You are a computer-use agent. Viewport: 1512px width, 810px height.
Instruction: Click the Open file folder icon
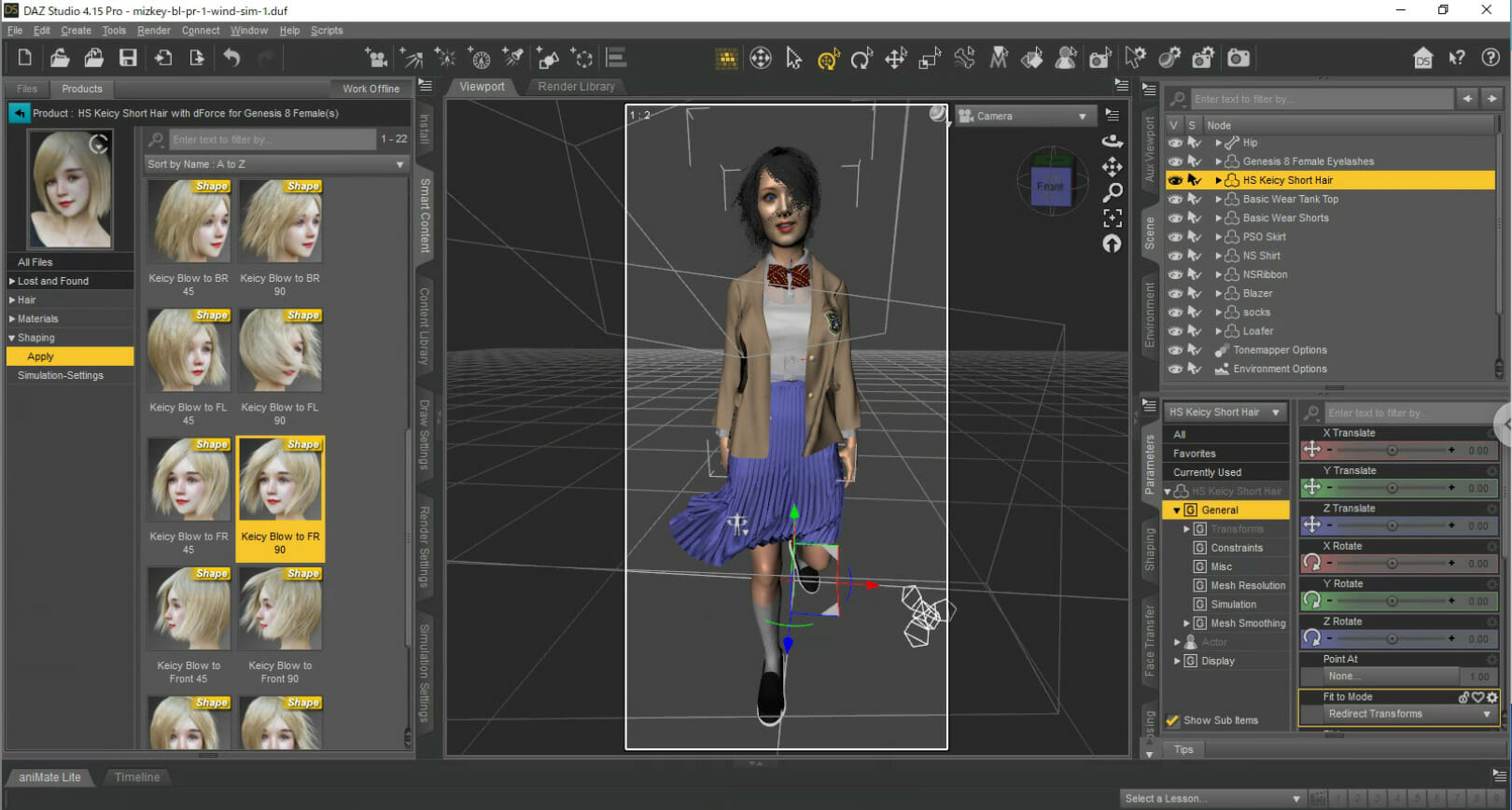tap(60, 58)
